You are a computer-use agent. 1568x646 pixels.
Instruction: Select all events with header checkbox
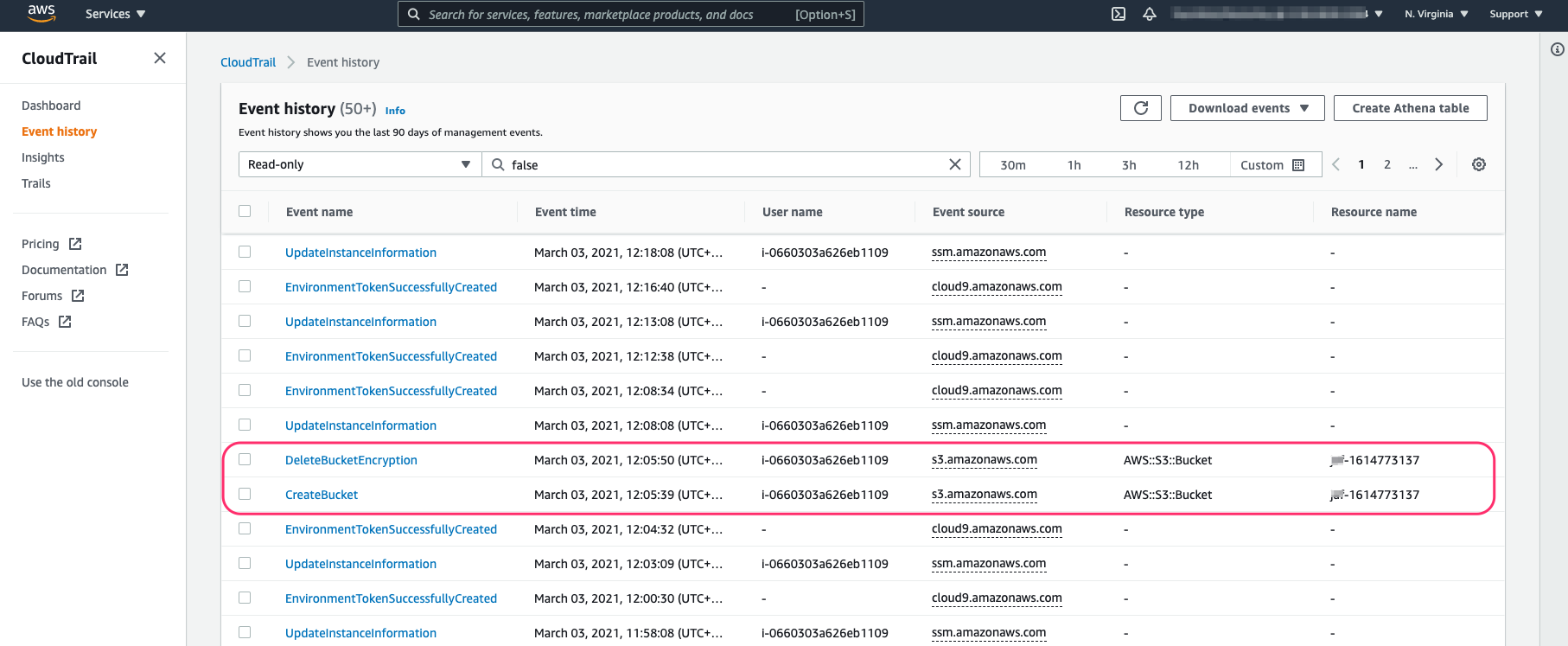[x=245, y=211]
